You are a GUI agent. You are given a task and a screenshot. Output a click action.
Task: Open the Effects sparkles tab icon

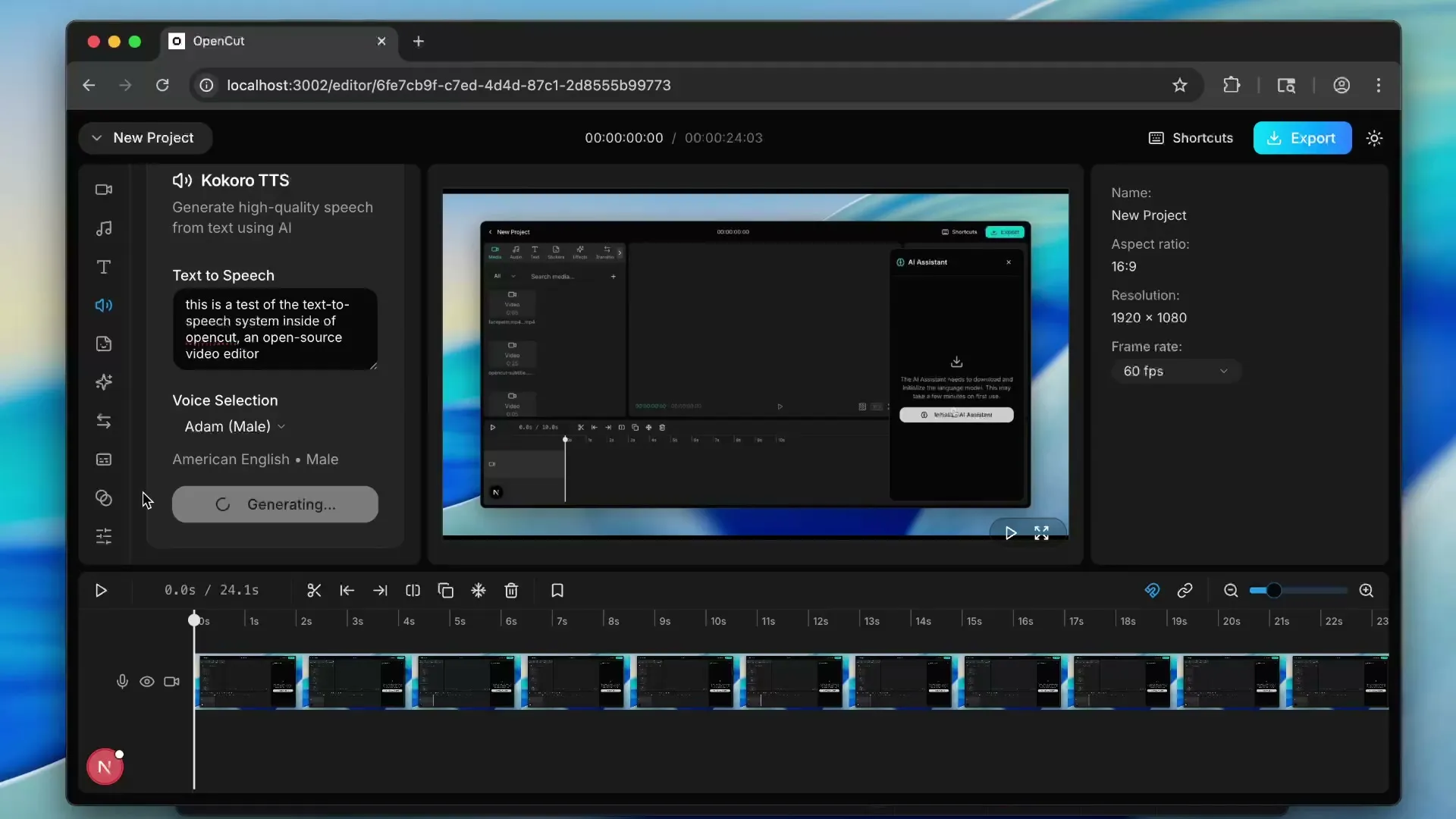pyautogui.click(x=104, y=382)
